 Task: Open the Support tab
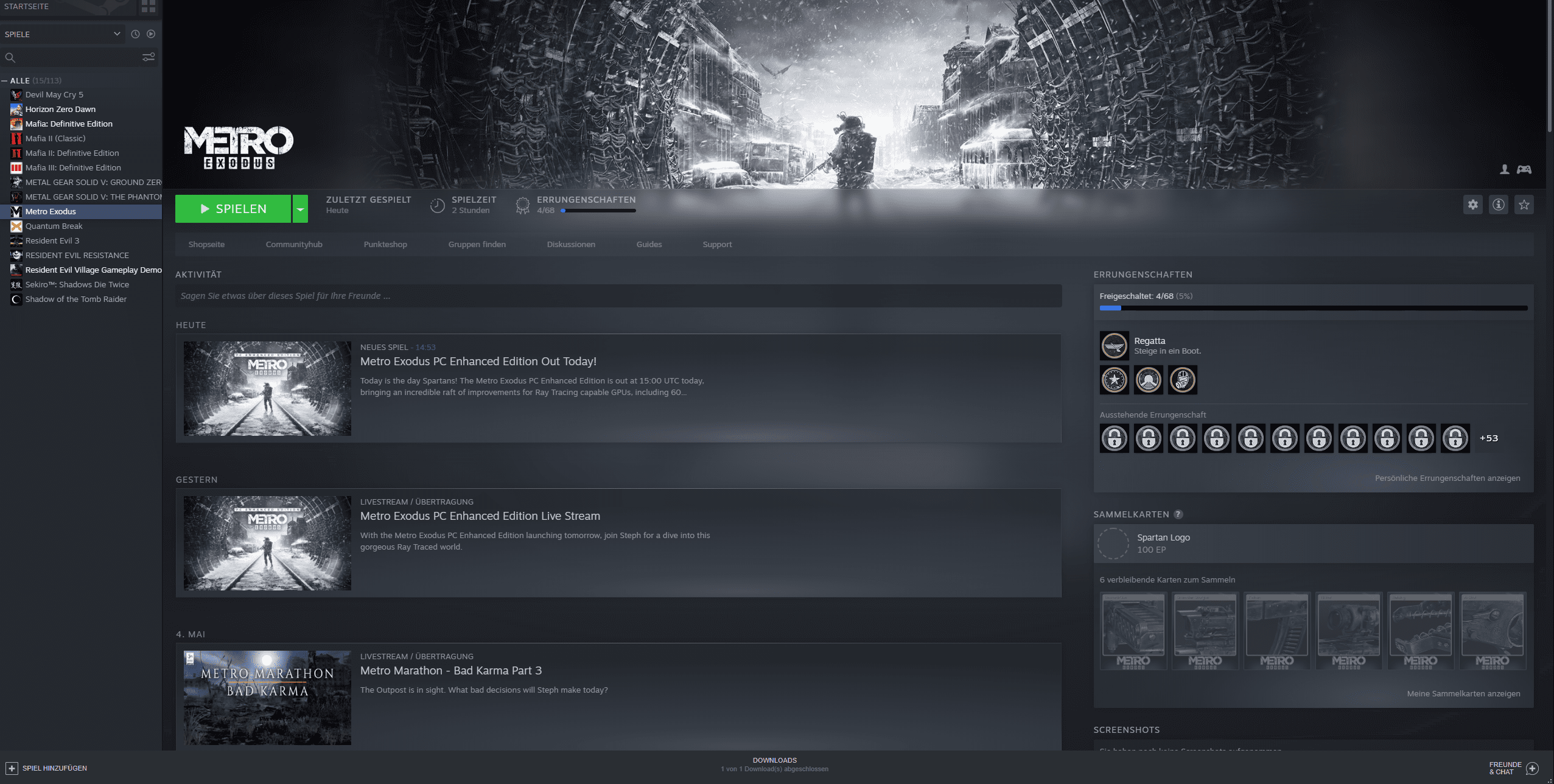(717, 244)
